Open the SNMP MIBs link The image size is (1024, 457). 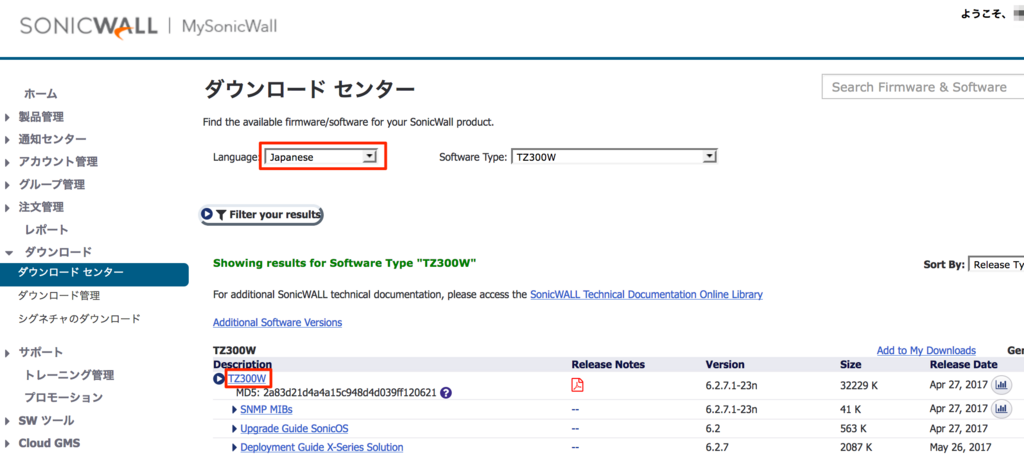click(x=266, y=409)
